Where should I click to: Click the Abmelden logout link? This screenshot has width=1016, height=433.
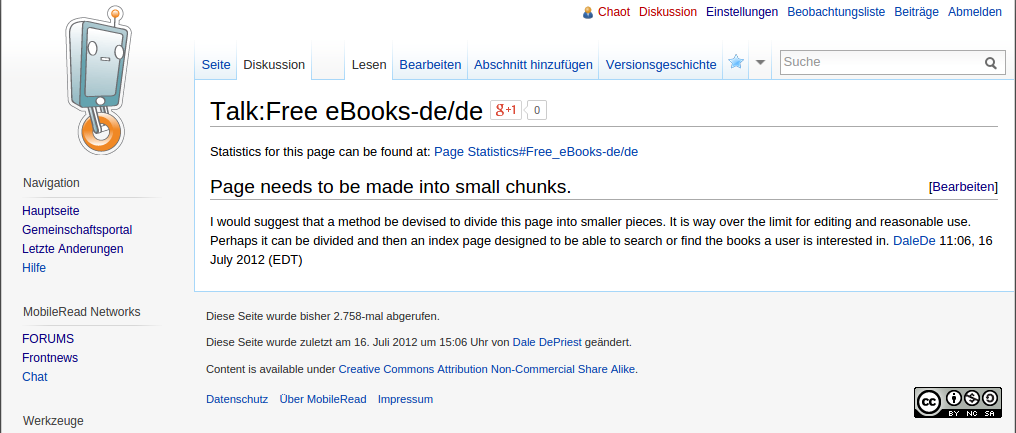pos(974,12)
